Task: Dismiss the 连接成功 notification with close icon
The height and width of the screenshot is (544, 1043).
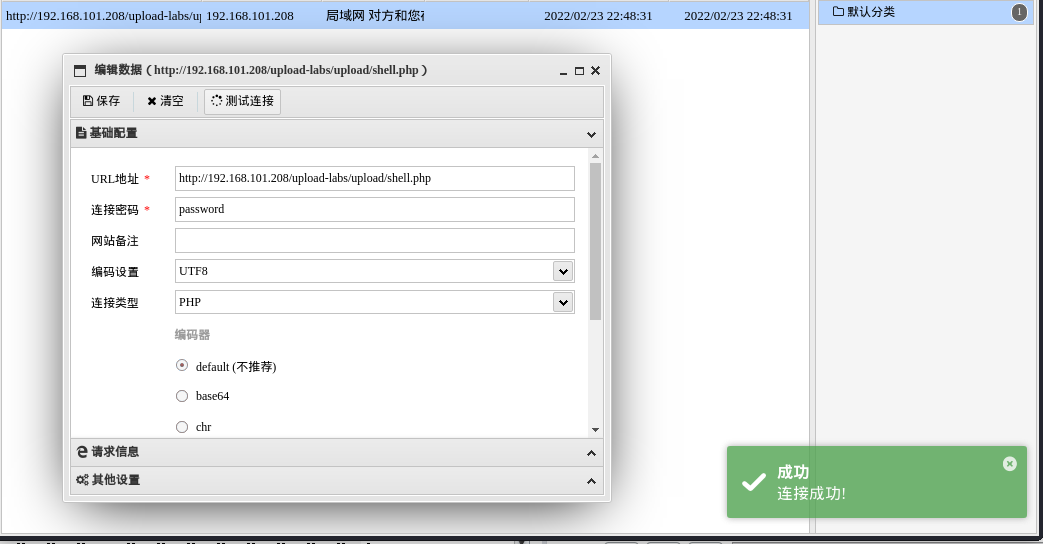Action: tap(1010, 464)
